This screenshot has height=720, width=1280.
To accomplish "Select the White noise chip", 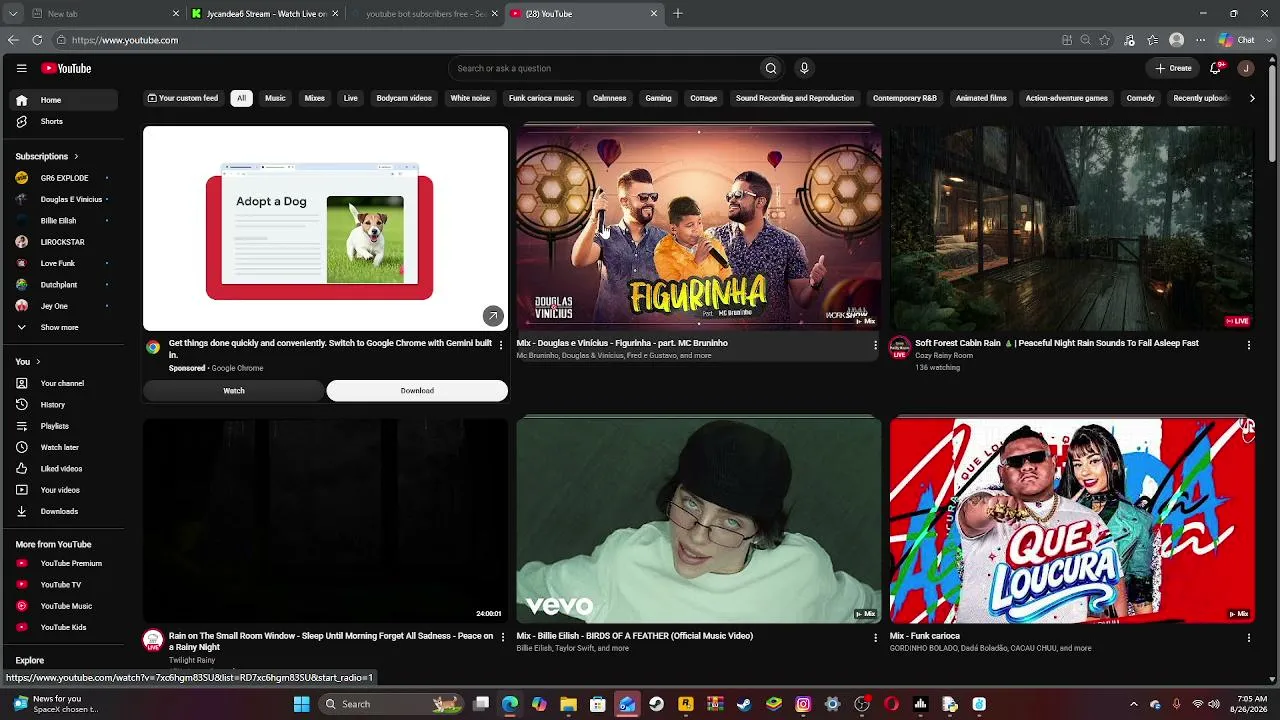I will tap(470, 98).
